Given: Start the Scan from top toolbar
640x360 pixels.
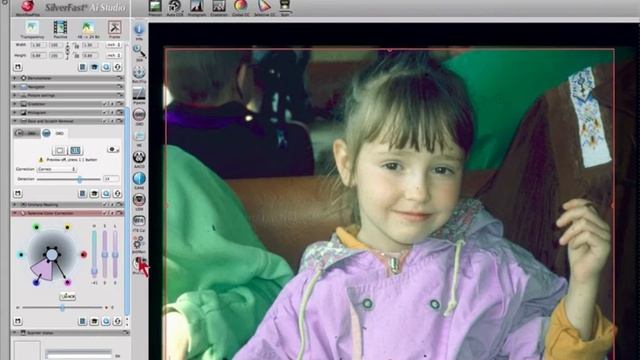Looking at the screenshot, I should point(285,7).
